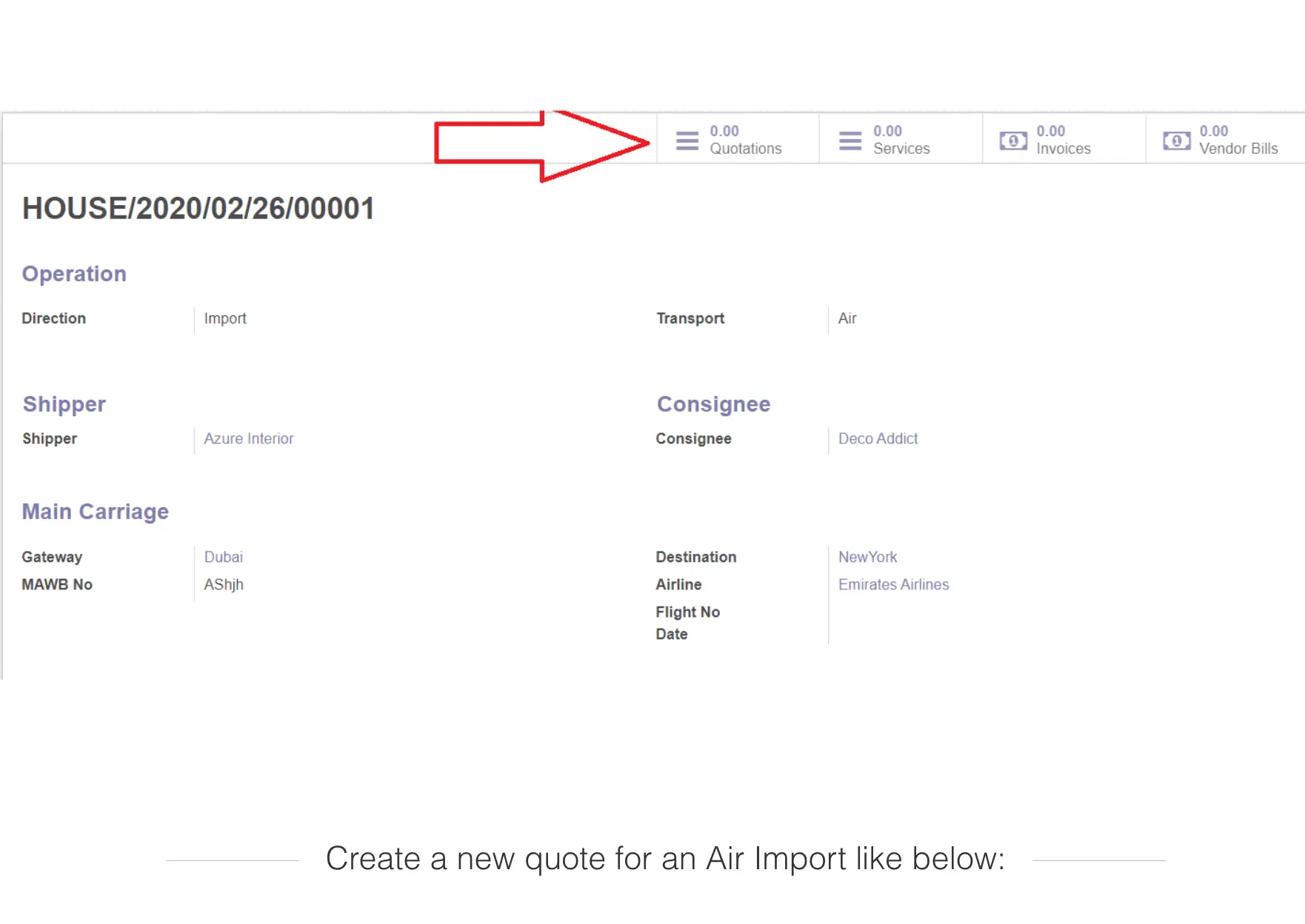
Task: Open the Emirates Airlines link
Action: click(893, 584)
